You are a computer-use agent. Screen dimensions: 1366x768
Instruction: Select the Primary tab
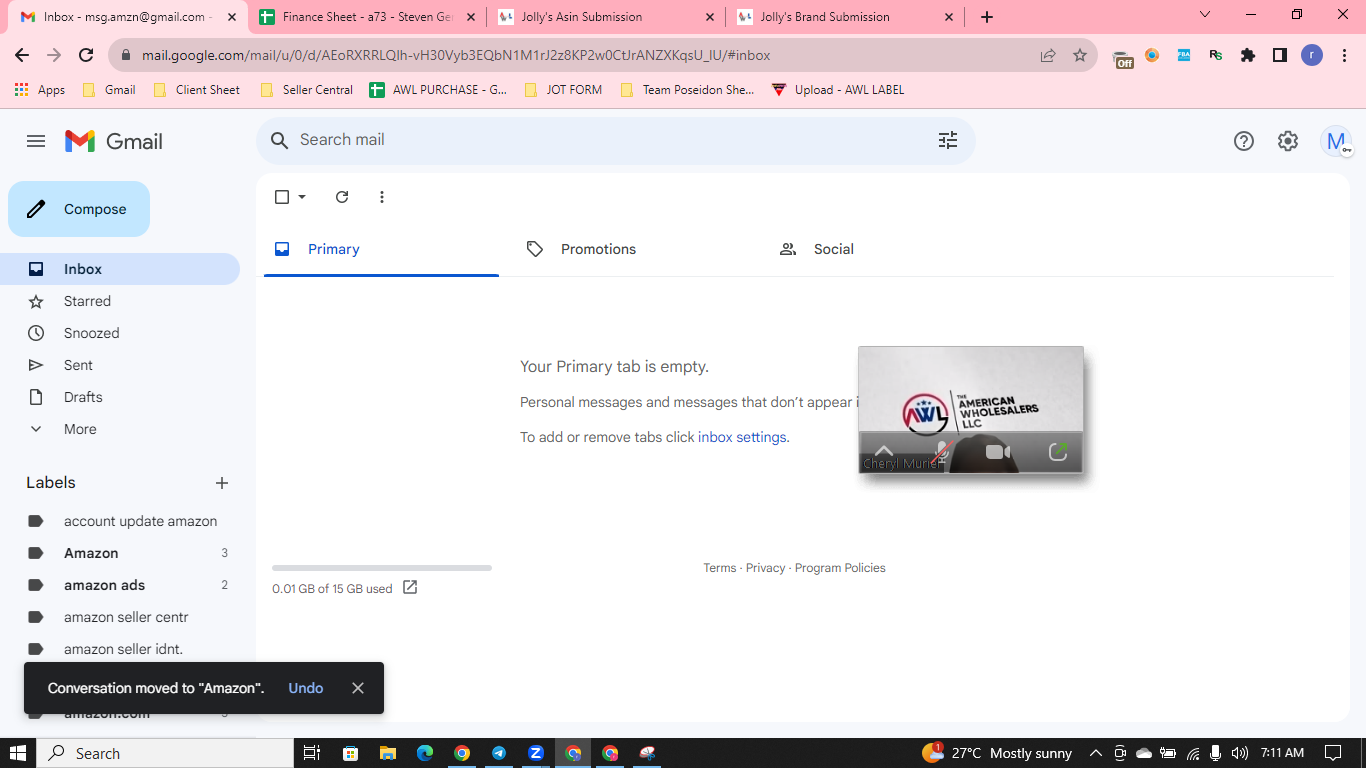[381, 249]
